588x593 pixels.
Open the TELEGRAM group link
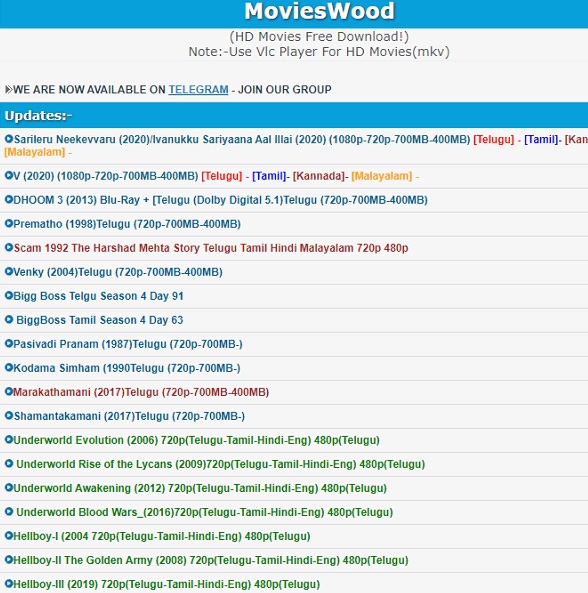click(x=198, y=90)
